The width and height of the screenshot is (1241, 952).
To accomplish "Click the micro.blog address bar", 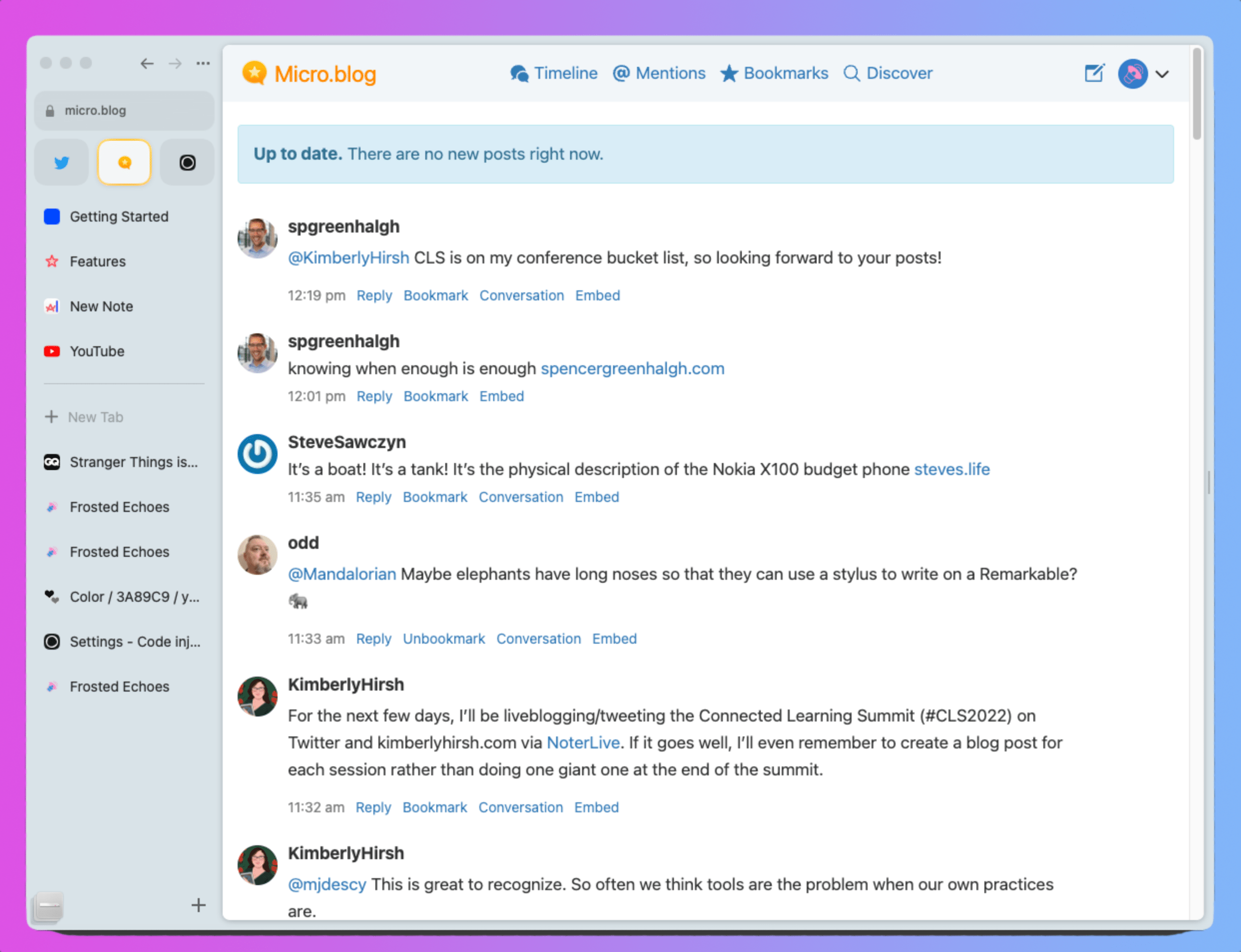I will [124, 110].
